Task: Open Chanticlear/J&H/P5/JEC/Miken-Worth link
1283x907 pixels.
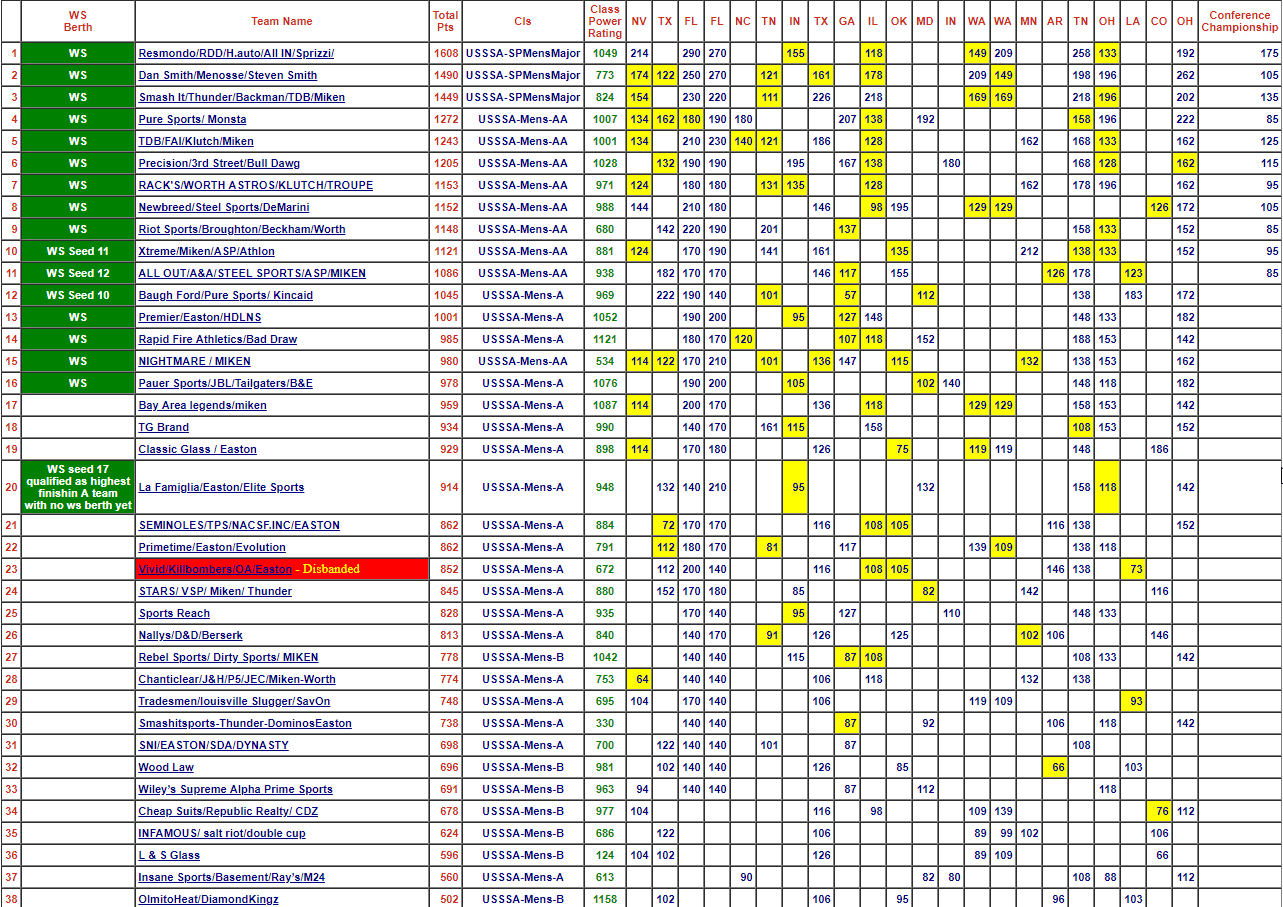Action: pos(237,679)
